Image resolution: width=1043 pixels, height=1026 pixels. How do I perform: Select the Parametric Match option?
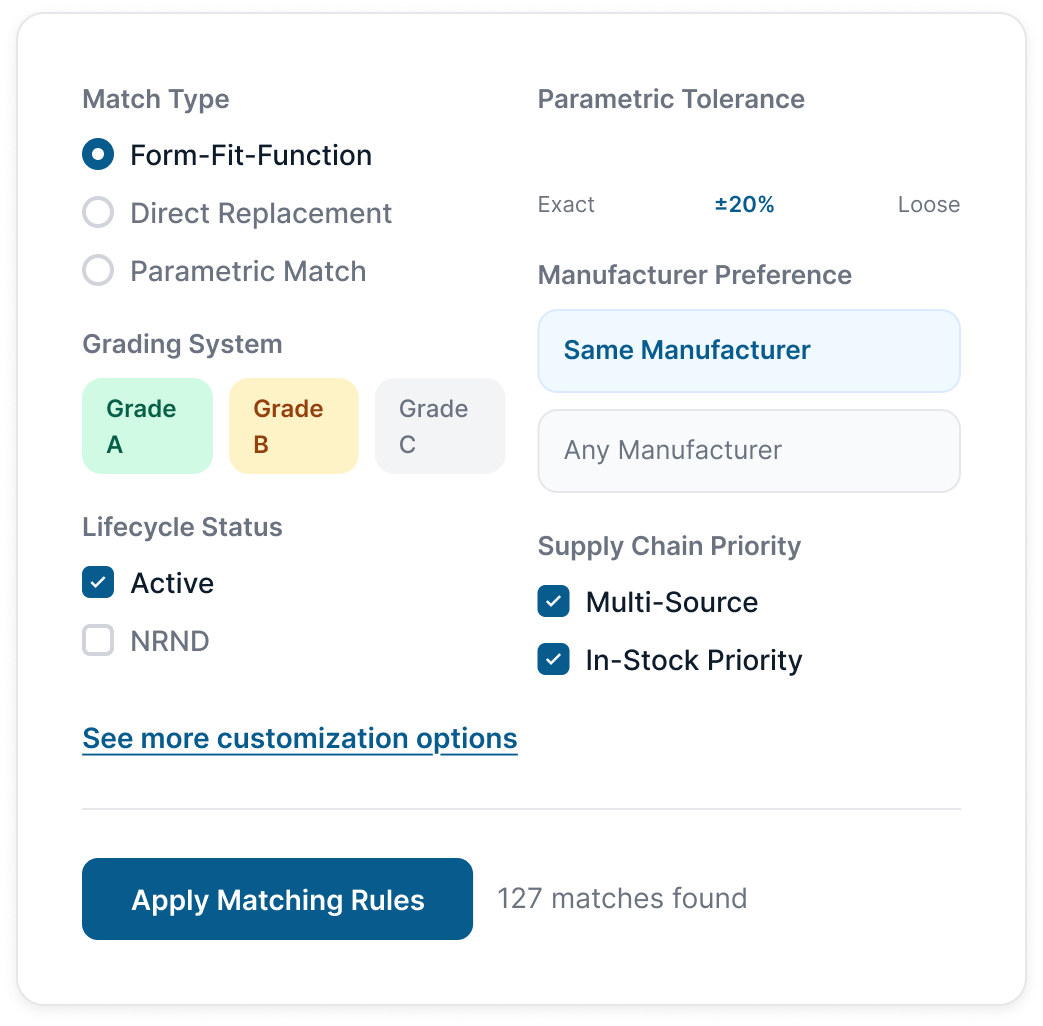point(98,270)
